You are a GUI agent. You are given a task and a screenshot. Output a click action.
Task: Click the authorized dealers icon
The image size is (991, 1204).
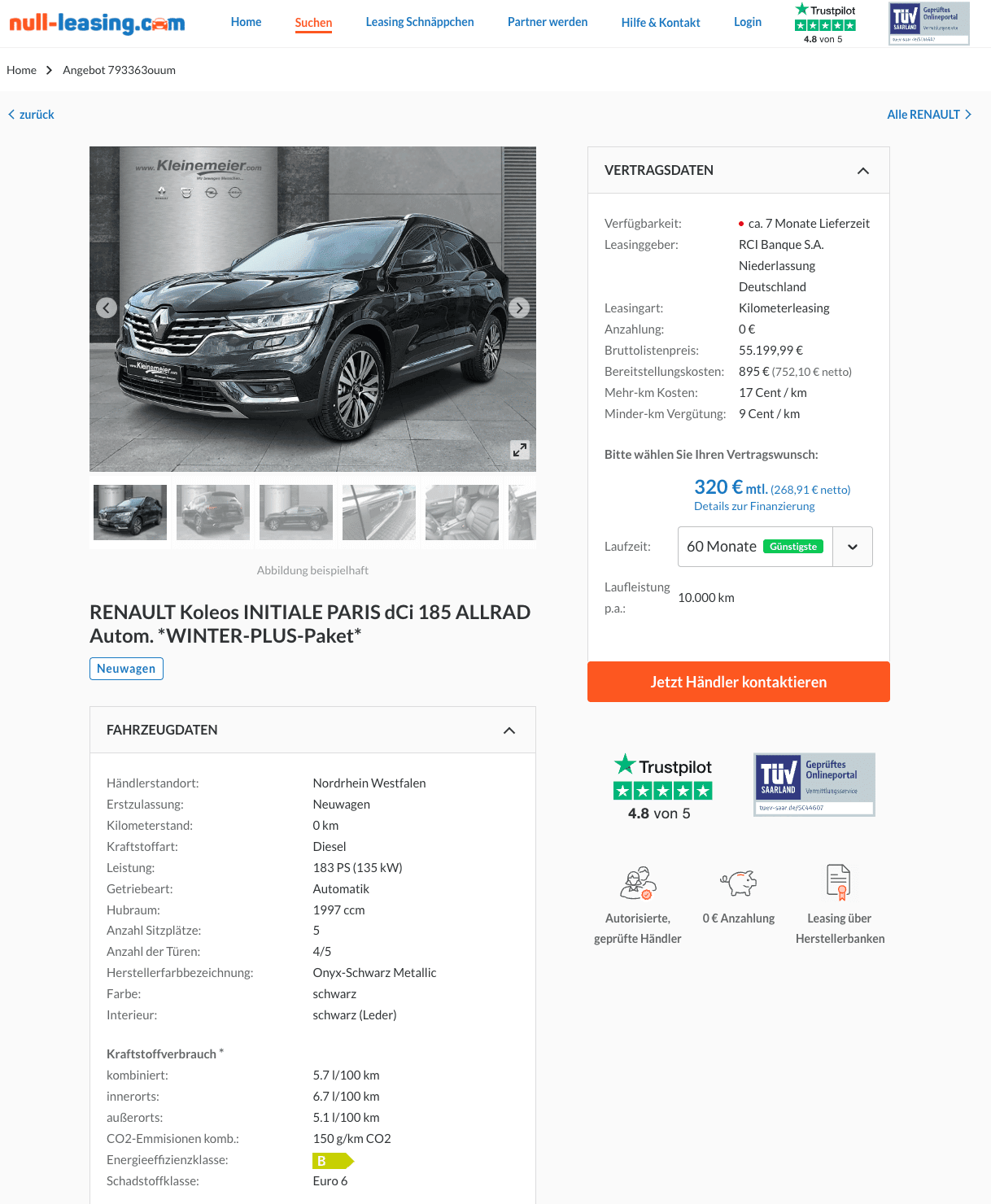click(638, 883)
